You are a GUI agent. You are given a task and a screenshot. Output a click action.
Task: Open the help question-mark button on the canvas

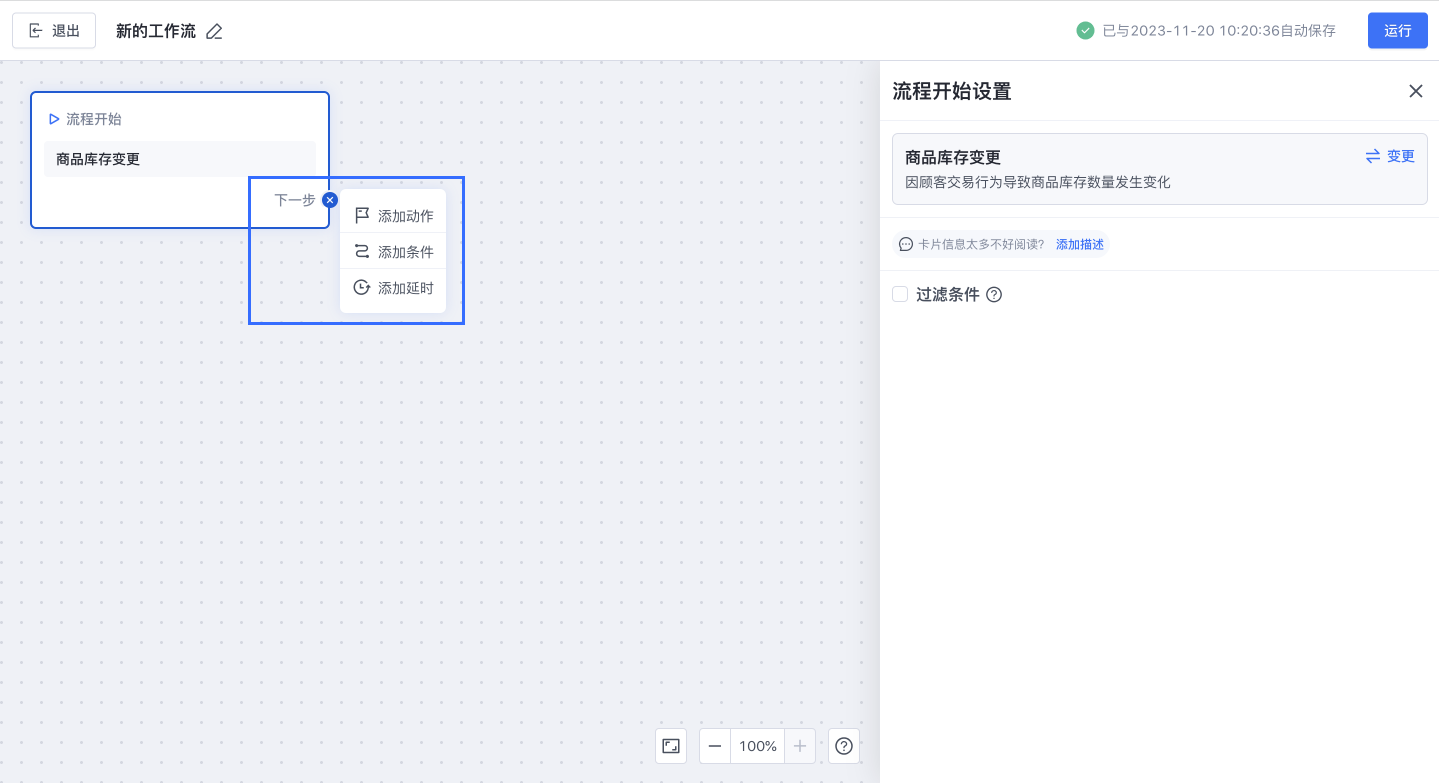844,746
